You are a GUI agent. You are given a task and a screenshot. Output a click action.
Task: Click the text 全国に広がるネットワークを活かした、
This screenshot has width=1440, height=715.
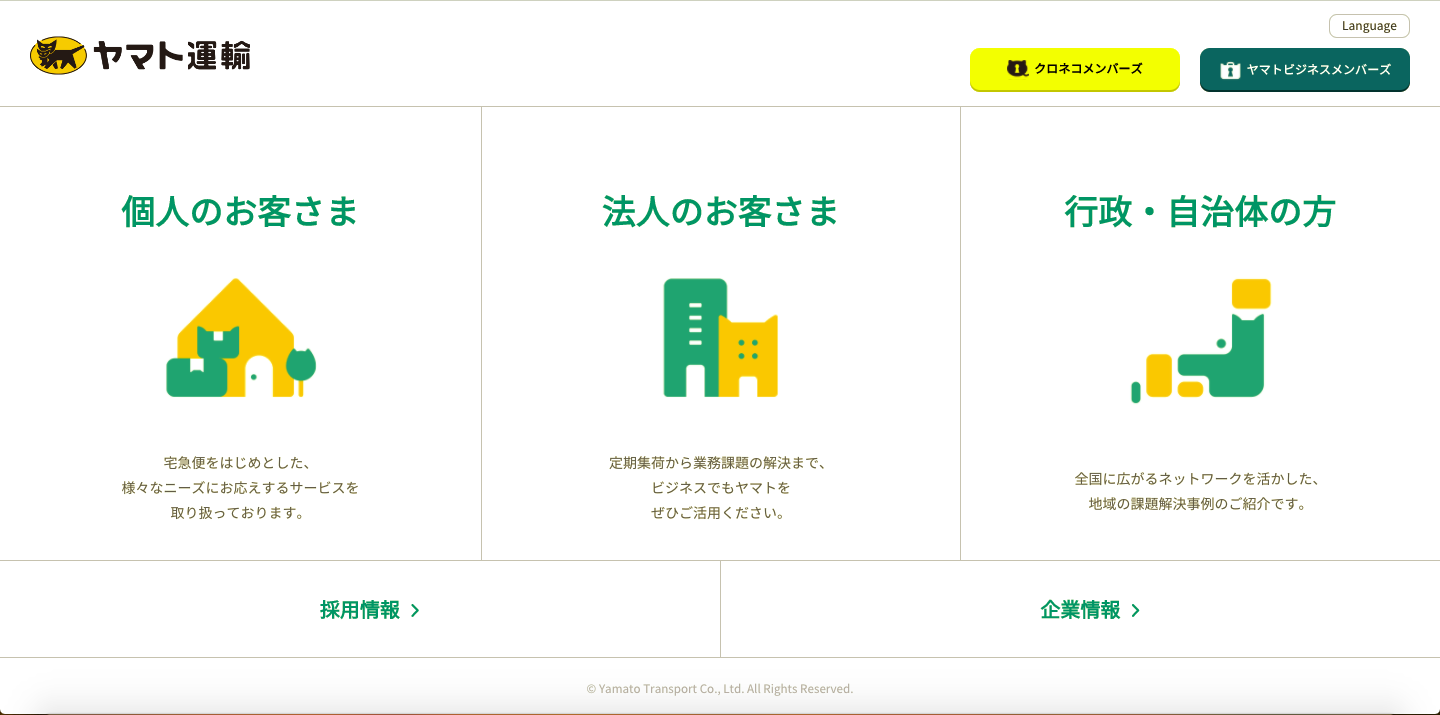pos(1200,479)
